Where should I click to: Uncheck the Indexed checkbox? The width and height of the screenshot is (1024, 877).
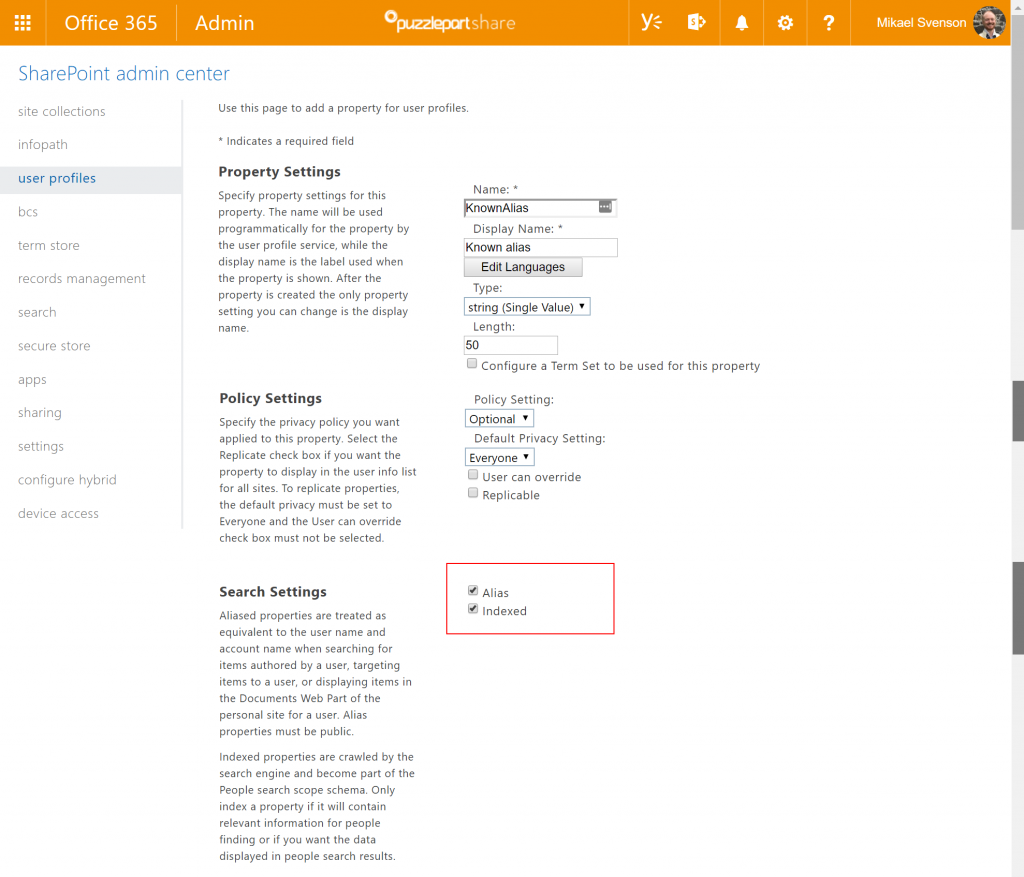tap(473, 609)
